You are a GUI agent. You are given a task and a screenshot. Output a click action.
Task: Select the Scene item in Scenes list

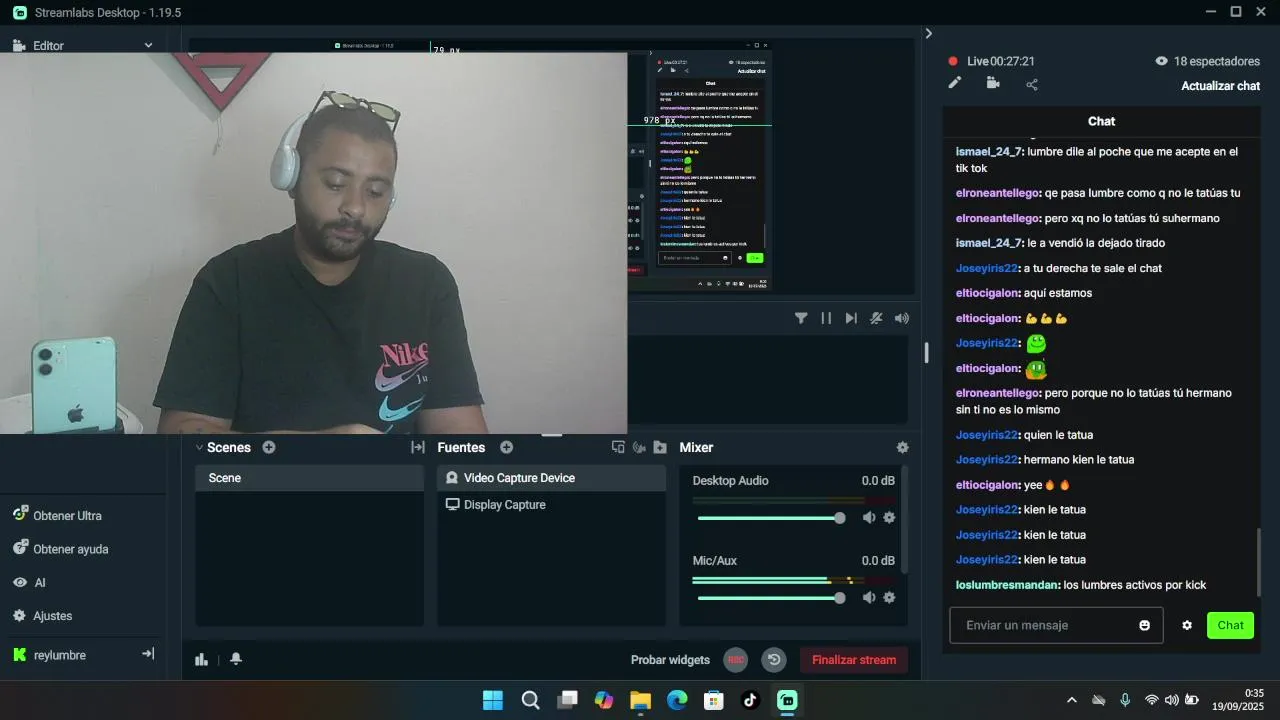(x=309, y=478)
